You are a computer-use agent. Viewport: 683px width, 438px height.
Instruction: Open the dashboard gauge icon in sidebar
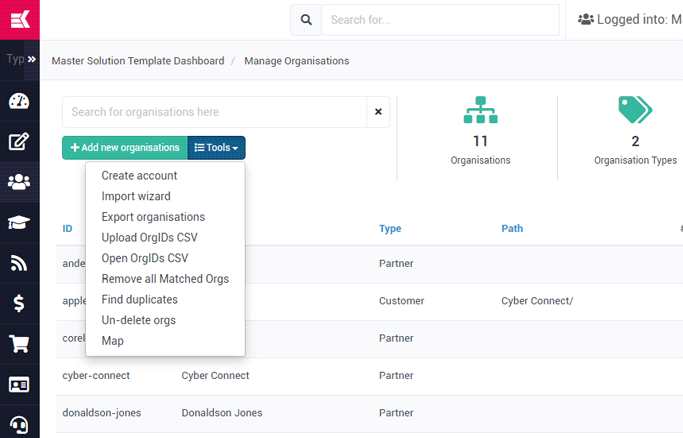point(19,101)
